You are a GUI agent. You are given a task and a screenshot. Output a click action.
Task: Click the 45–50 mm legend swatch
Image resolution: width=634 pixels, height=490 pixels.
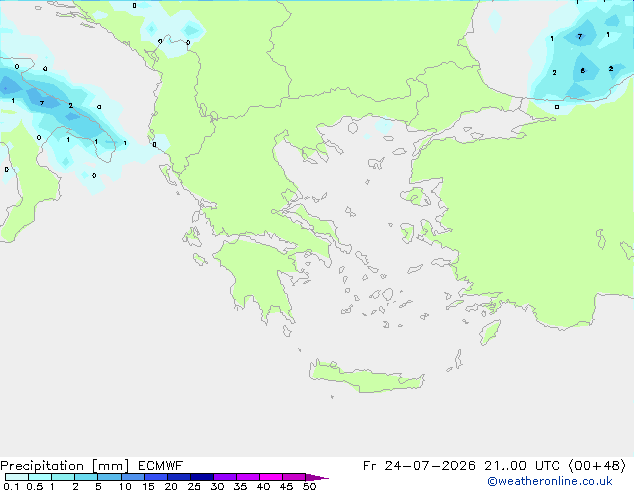(294, 477)
